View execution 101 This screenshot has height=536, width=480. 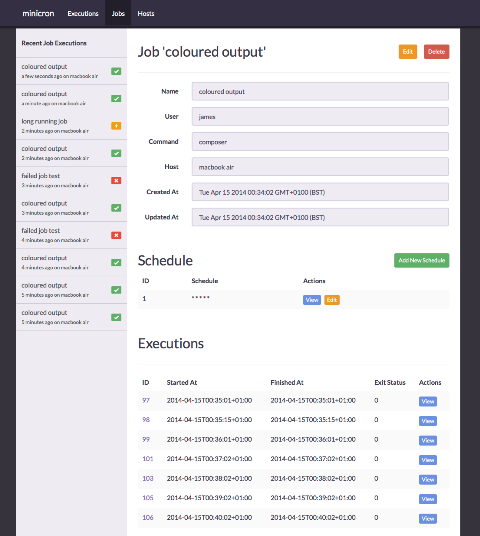(x=428, y=460)
